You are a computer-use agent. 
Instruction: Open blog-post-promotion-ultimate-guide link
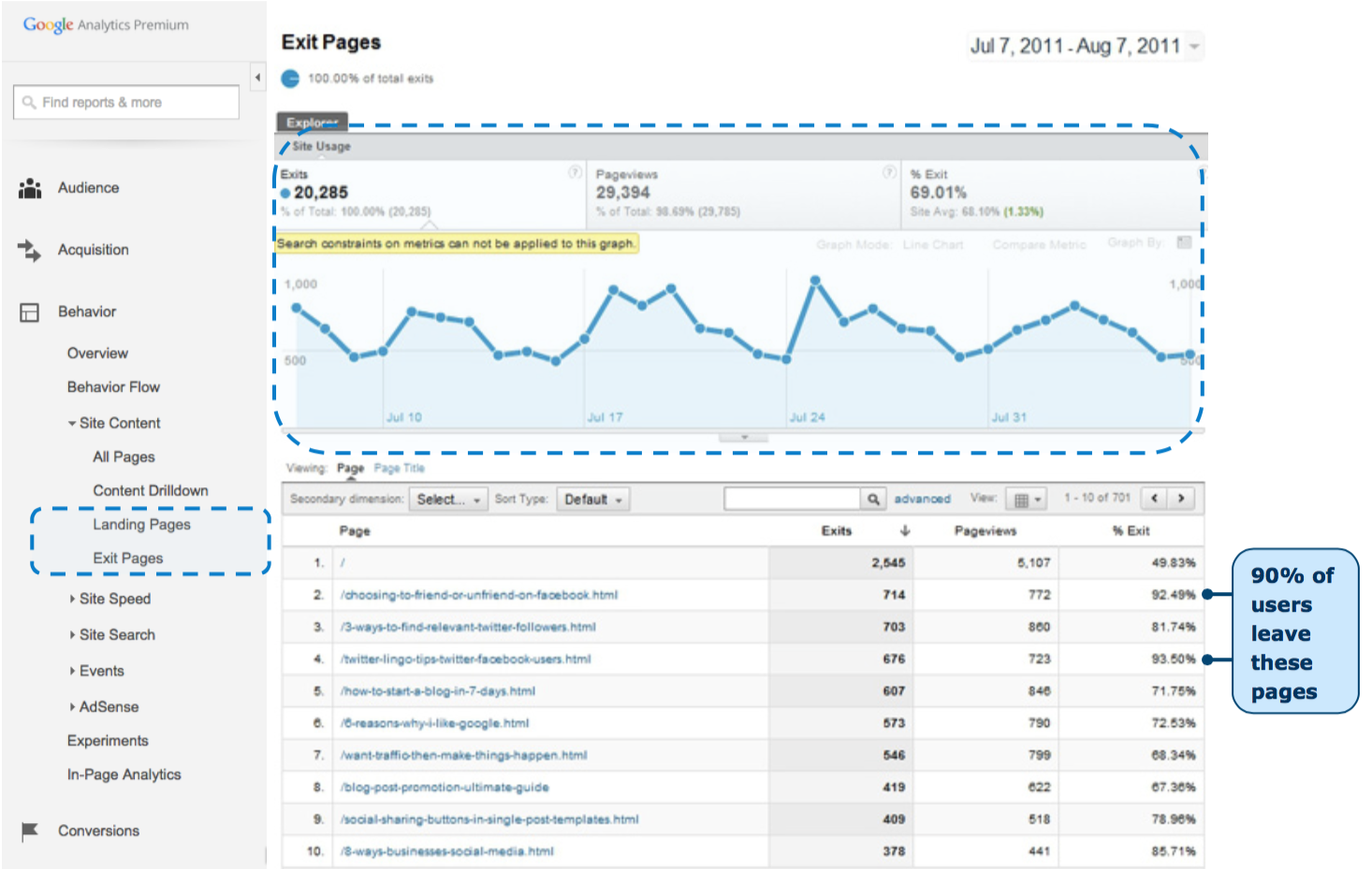tap(445, 788)
